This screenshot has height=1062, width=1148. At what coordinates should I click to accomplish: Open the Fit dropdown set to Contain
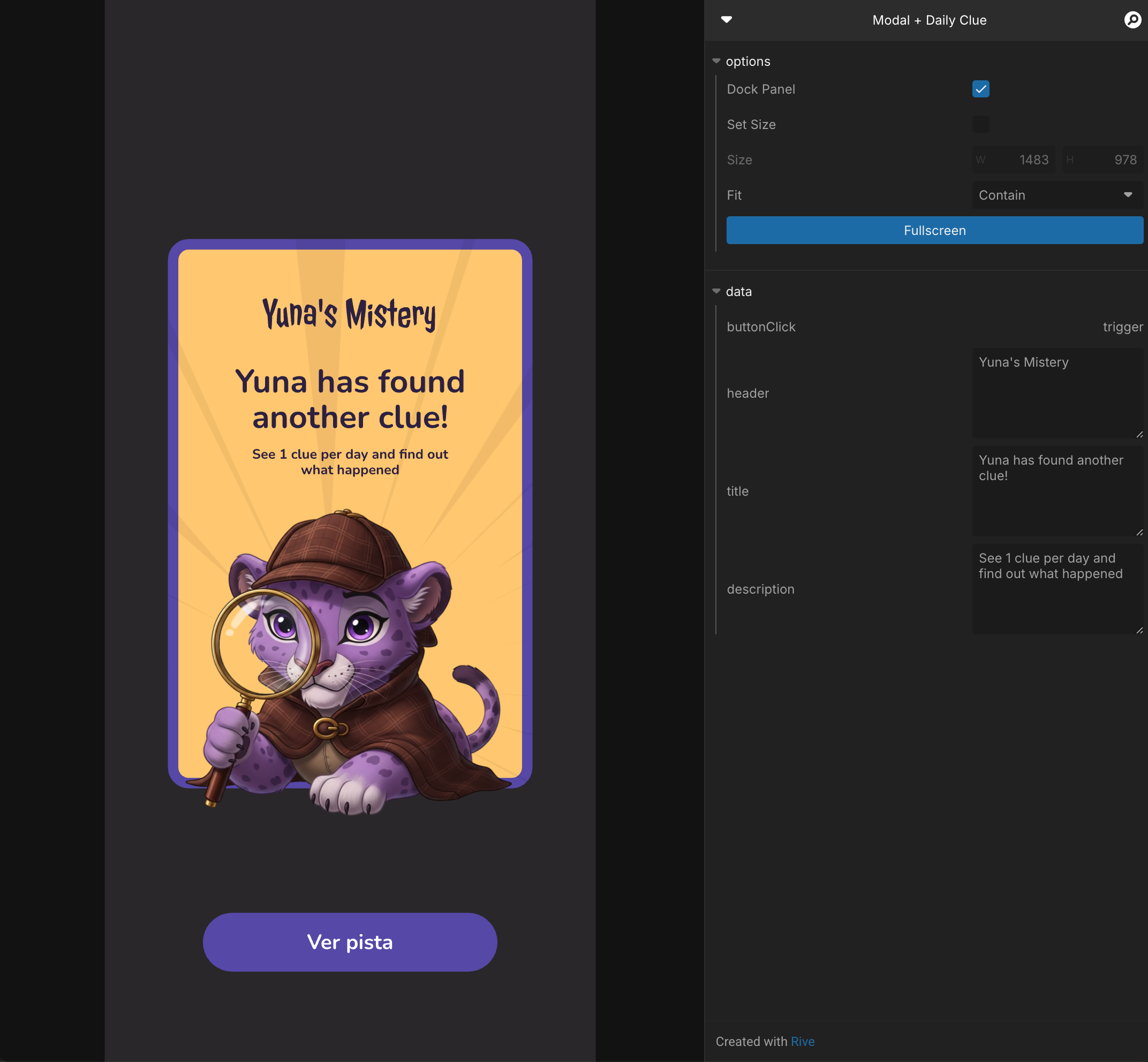[x=1056, y=195]
